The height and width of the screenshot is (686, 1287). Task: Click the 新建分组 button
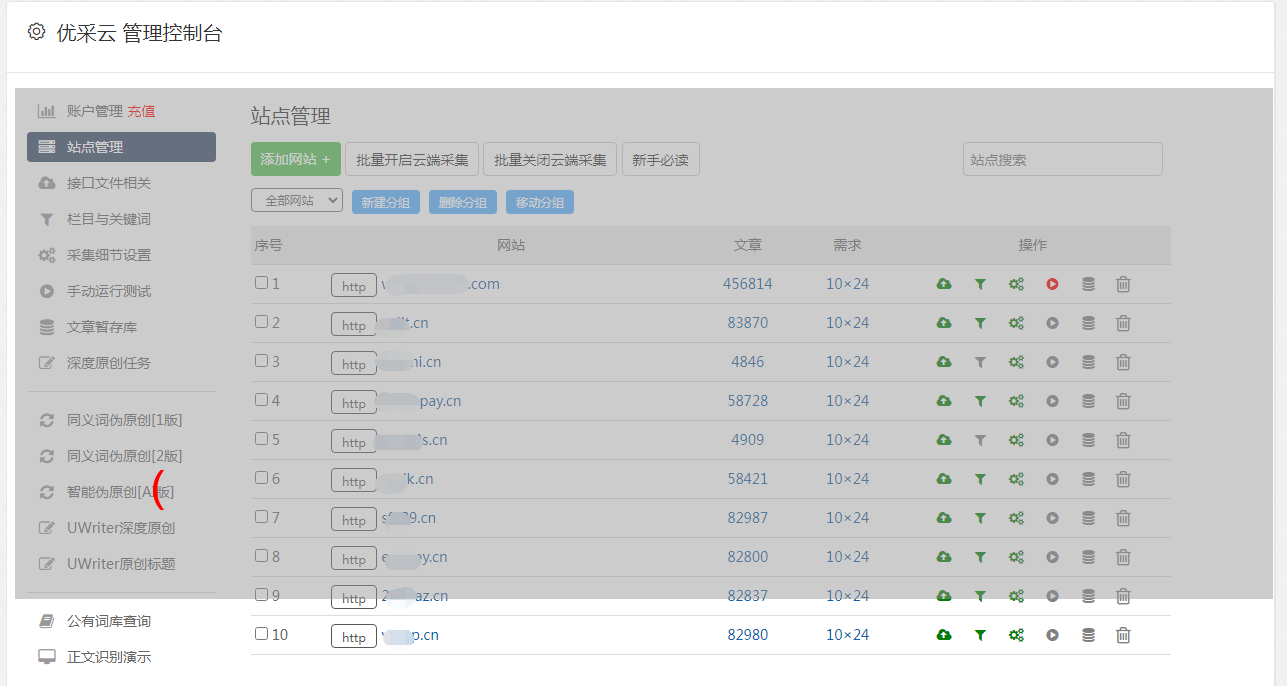point(386,202)
